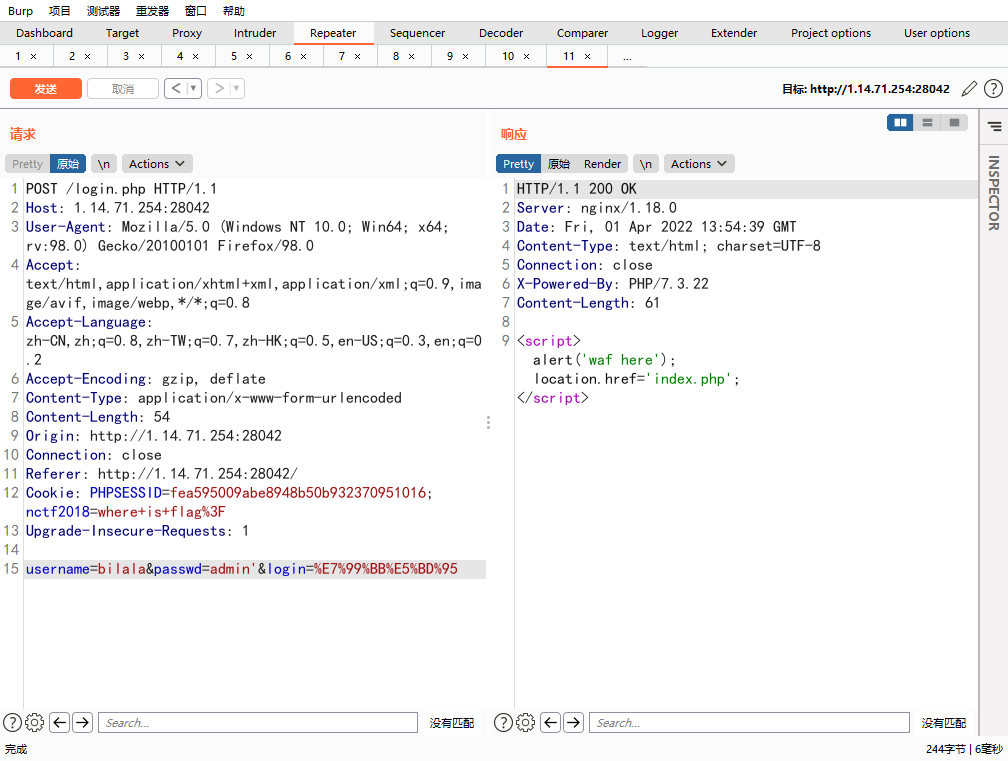1008x761 pixels.
Task: Grab the pane splitter handle between request and response
Action: (x=489, y=422)
